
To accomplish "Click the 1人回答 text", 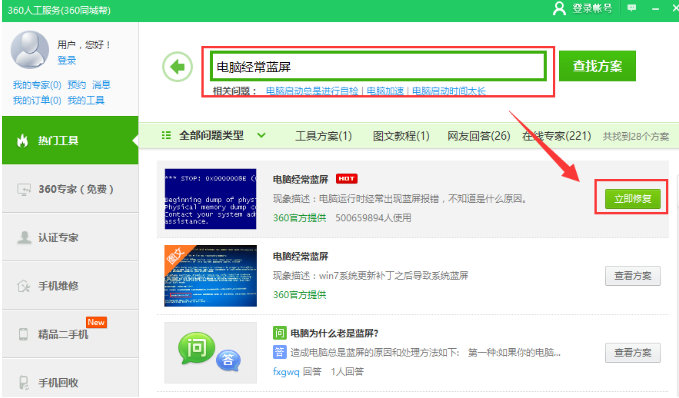I will coord(347,372).
